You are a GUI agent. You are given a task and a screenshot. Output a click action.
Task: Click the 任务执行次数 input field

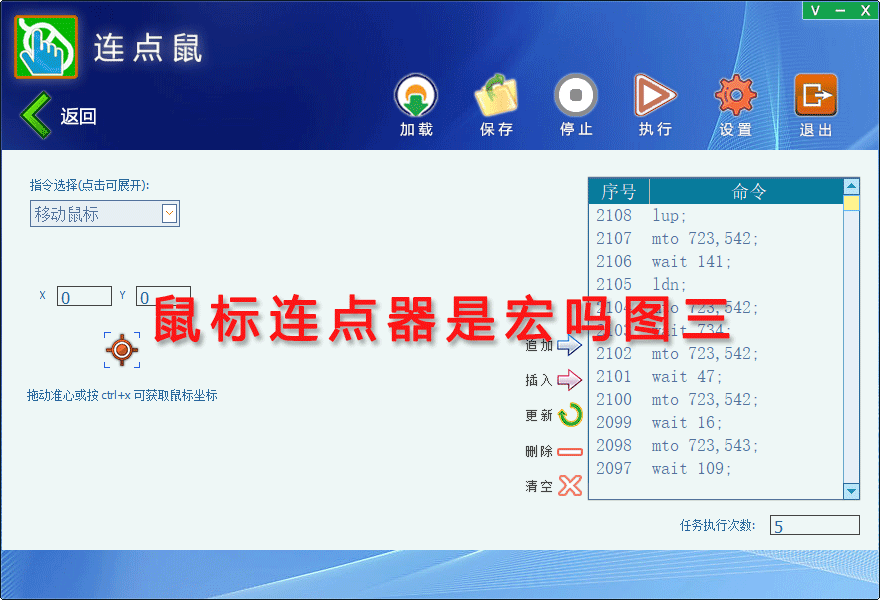pyautogui.click(x=814, y=525)
